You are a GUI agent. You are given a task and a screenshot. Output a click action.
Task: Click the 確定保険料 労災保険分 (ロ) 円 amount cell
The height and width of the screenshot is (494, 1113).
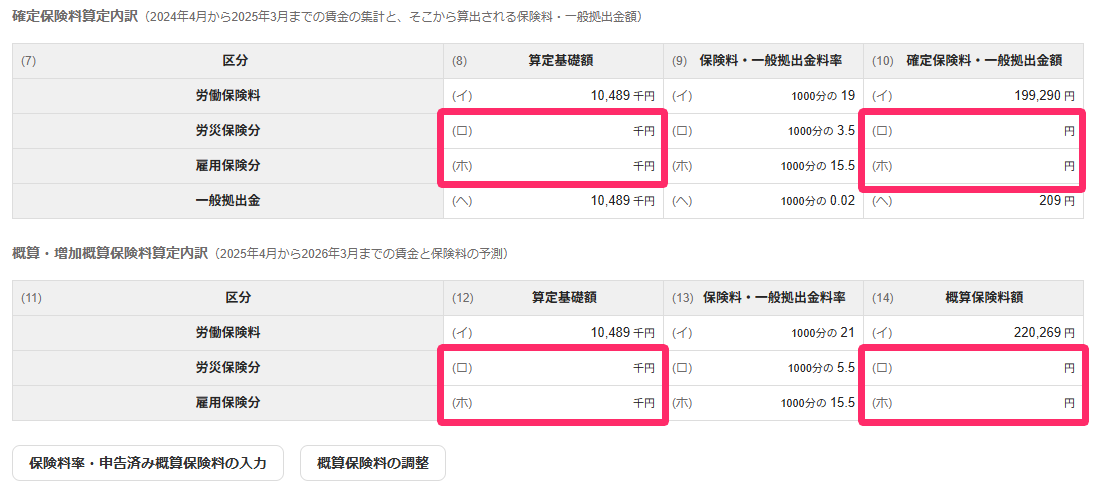pyautogui.click(x=973, y=131)
